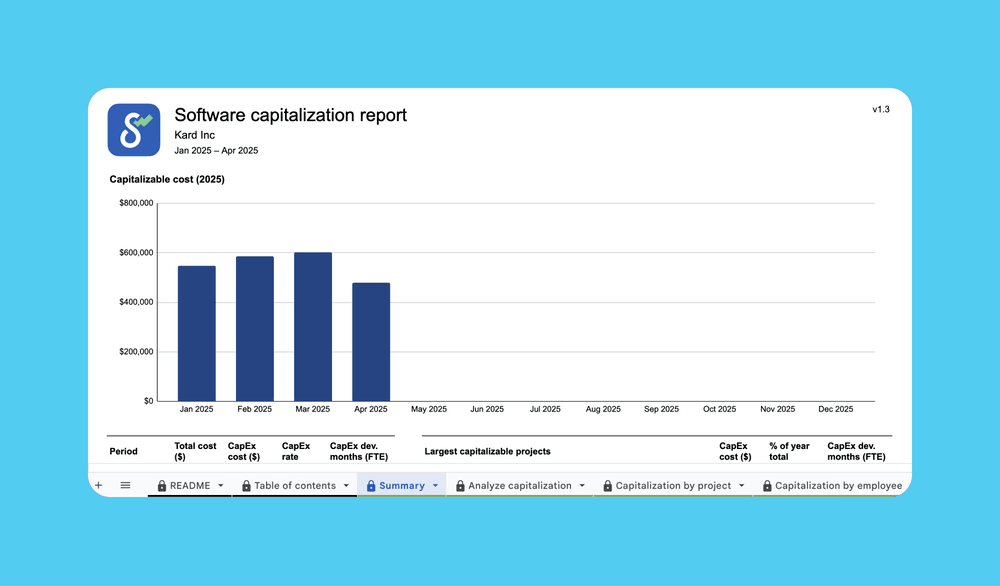This screenshot has height=586, width=1000.
Task: Open the Analyze capitalization tab dropdown
Action: coord(583,485)
